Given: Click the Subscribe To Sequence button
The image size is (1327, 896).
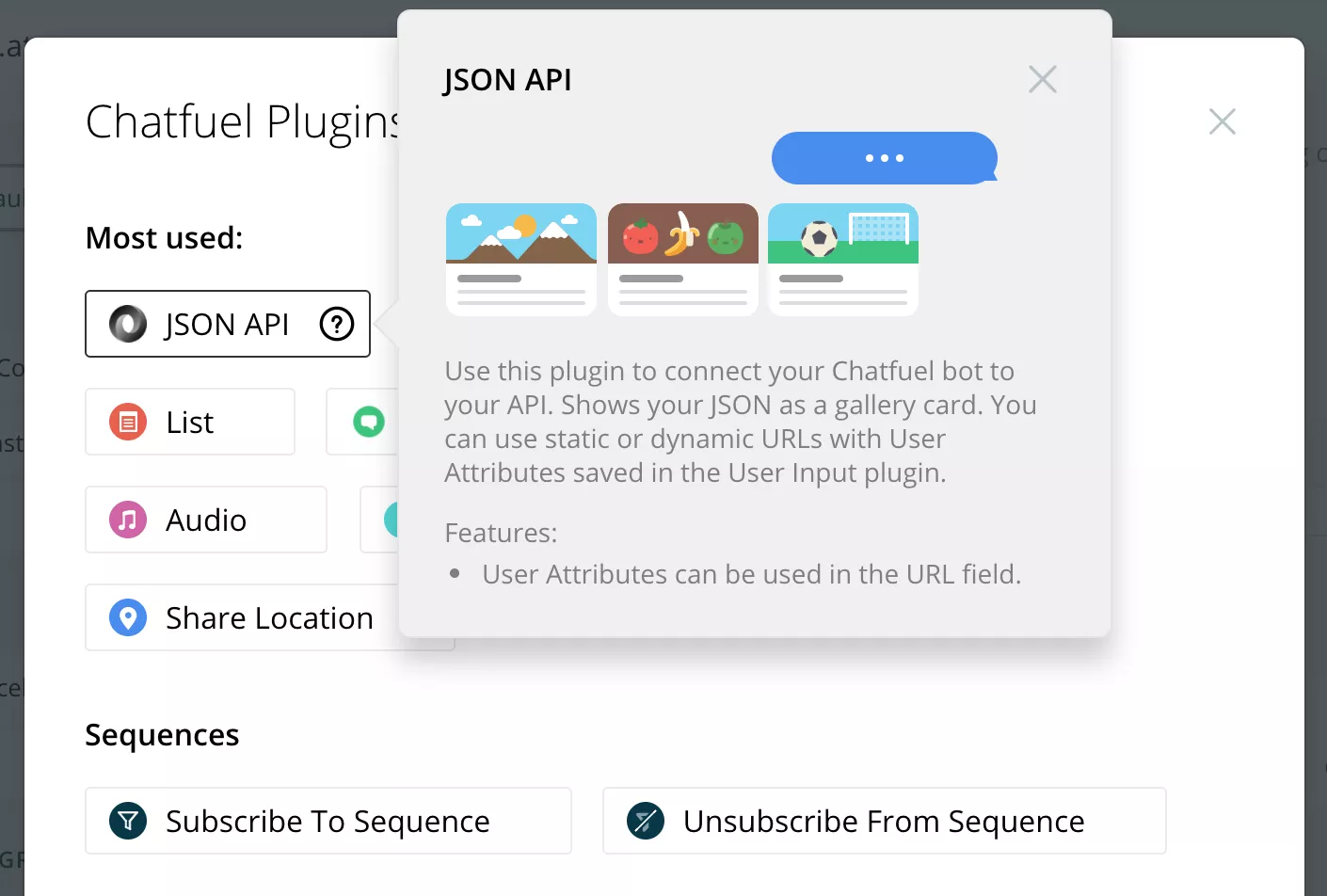Looking at the screenshot, I should tap(328, 821).
